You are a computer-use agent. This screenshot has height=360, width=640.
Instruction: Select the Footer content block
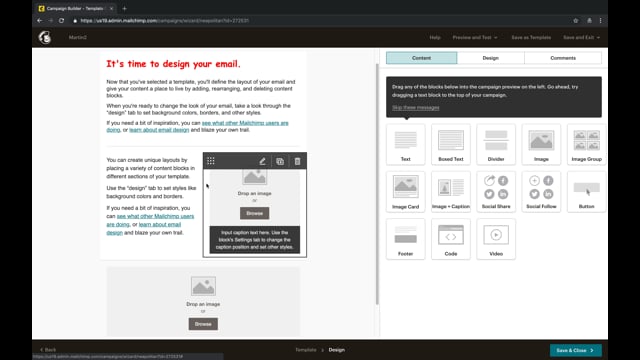pyautogui.click(x=405, y=239)
